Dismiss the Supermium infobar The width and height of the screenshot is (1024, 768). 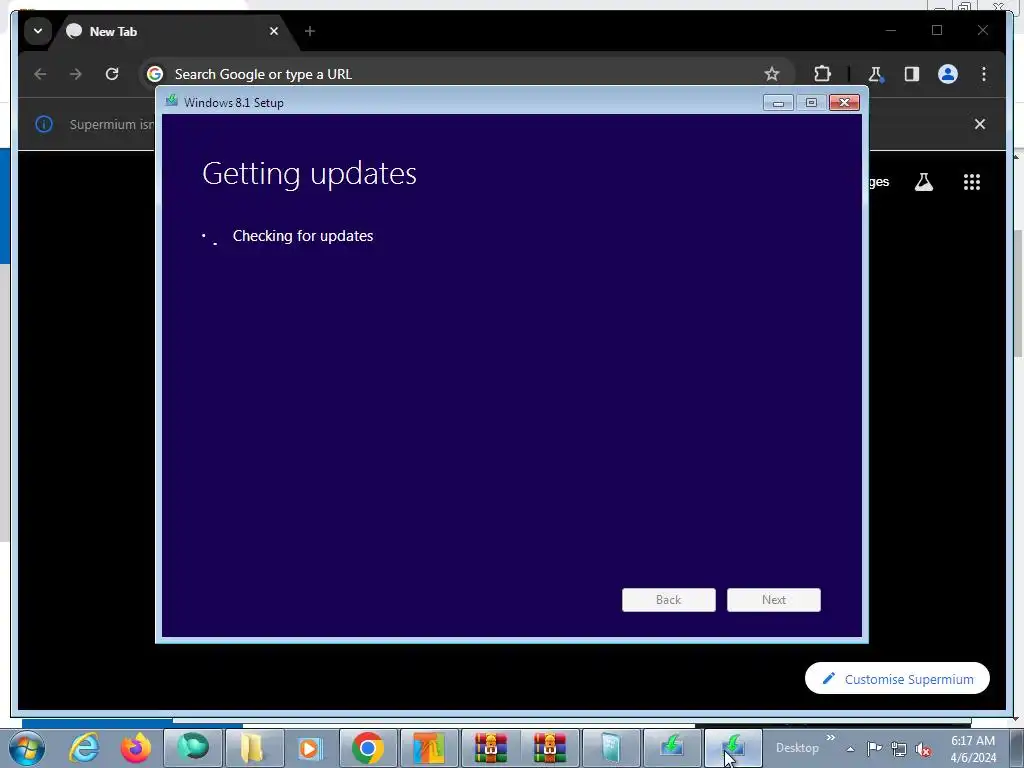(980, 124)
